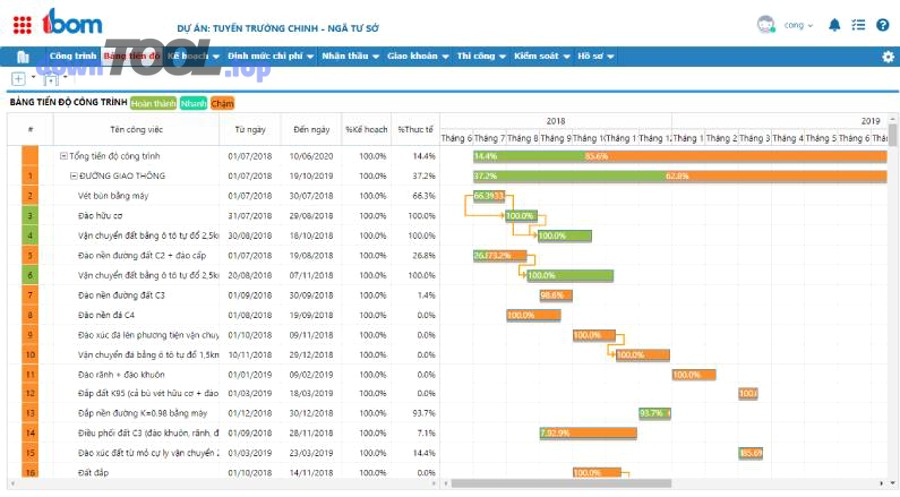The height and width of the screenshot is (497, 900).
Task: Open the task checklist icon
Action: pos(858,25)
